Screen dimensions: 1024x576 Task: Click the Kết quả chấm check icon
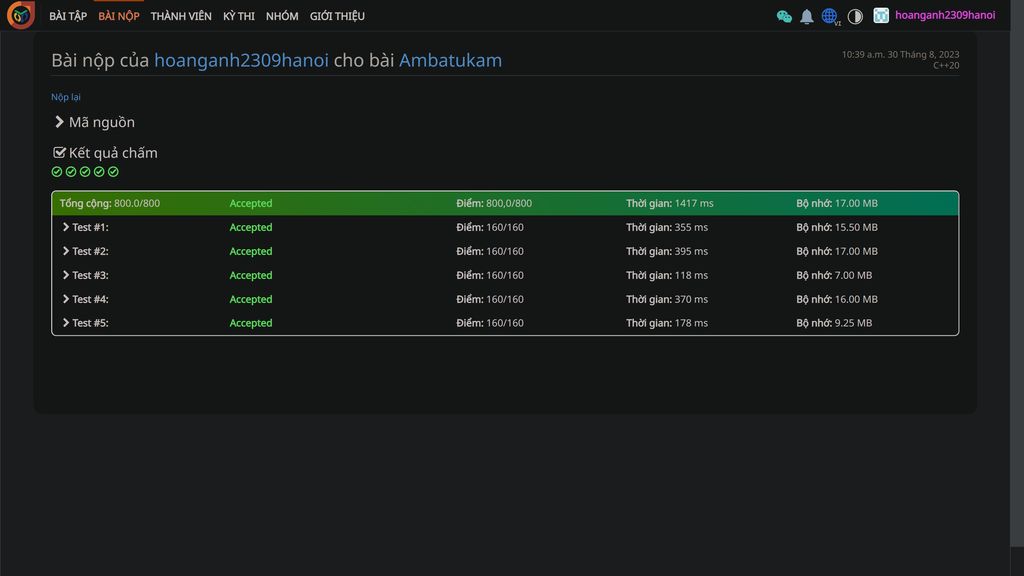click(x=59, y=153)
